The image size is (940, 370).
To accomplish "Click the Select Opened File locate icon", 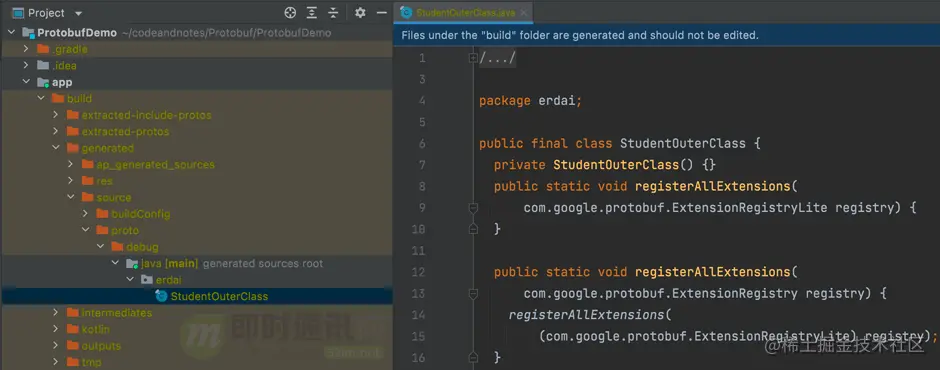I will (290, 13).
